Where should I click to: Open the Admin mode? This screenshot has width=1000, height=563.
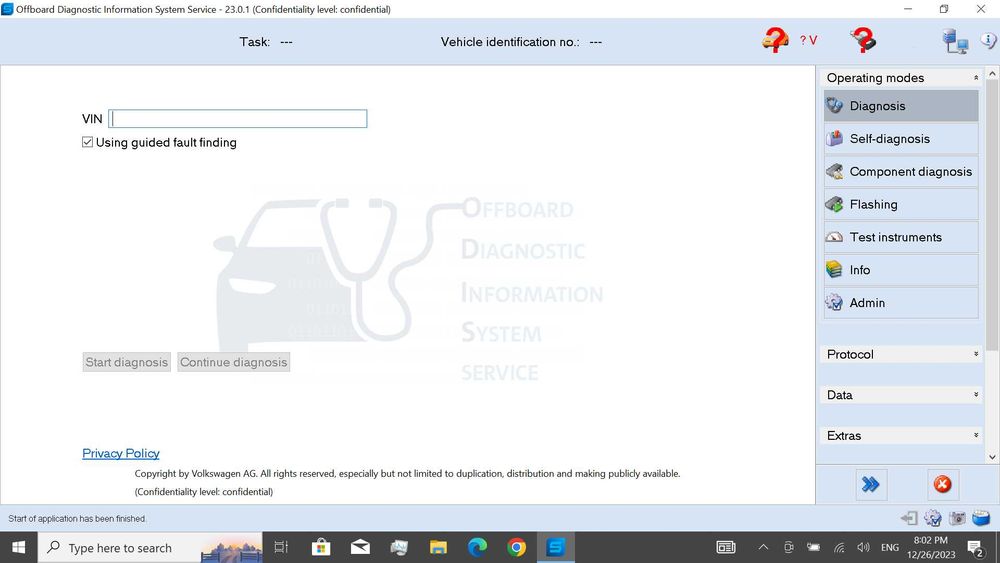(x=901, y=303)
